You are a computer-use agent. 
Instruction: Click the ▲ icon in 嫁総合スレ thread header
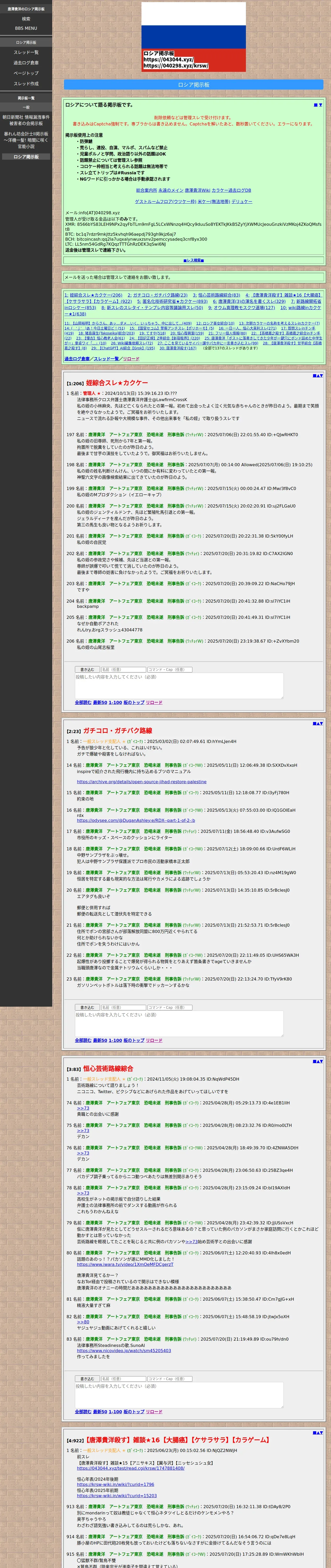click(318, 376)
